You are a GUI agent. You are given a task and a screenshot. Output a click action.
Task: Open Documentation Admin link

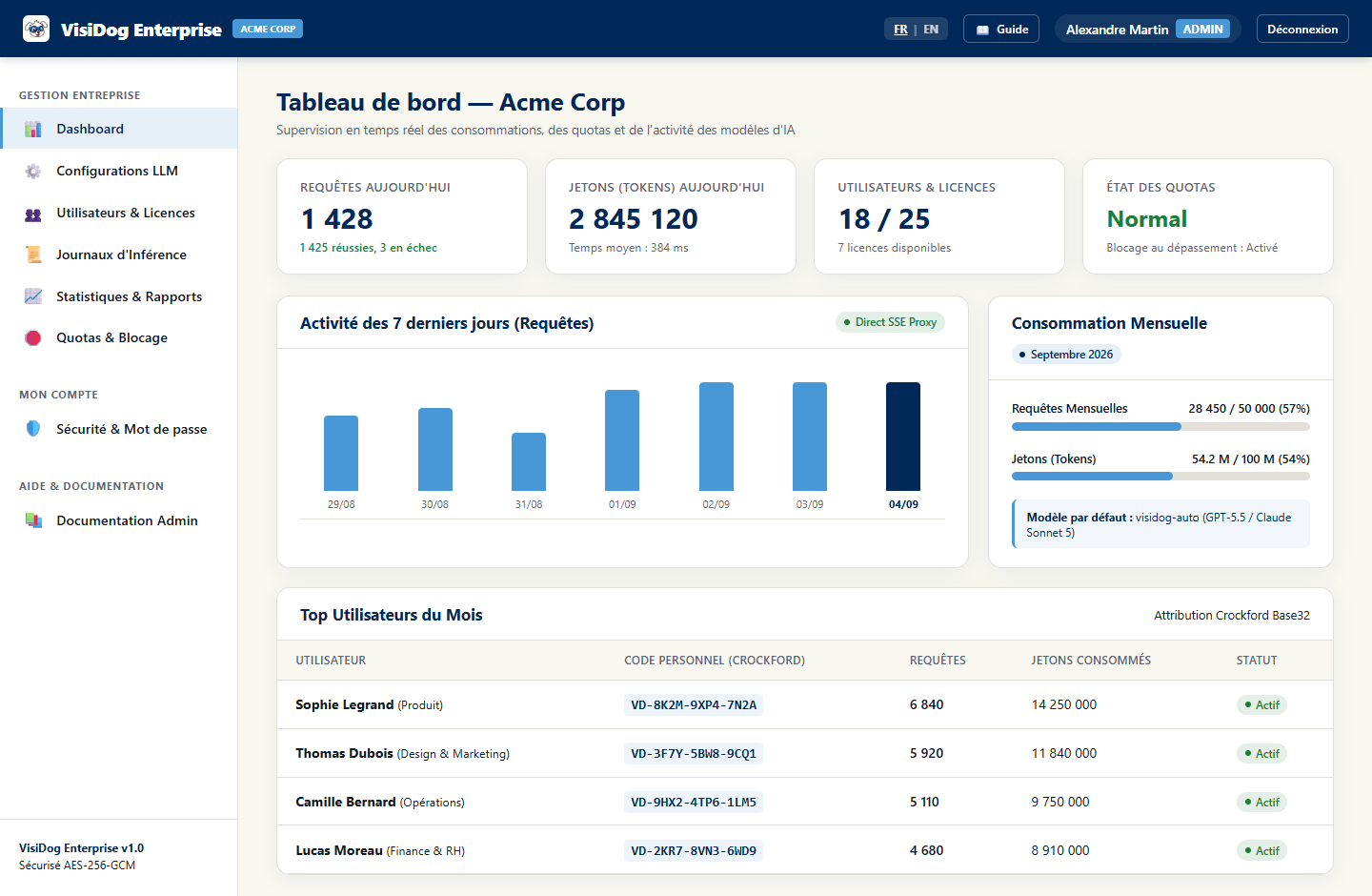119,520
